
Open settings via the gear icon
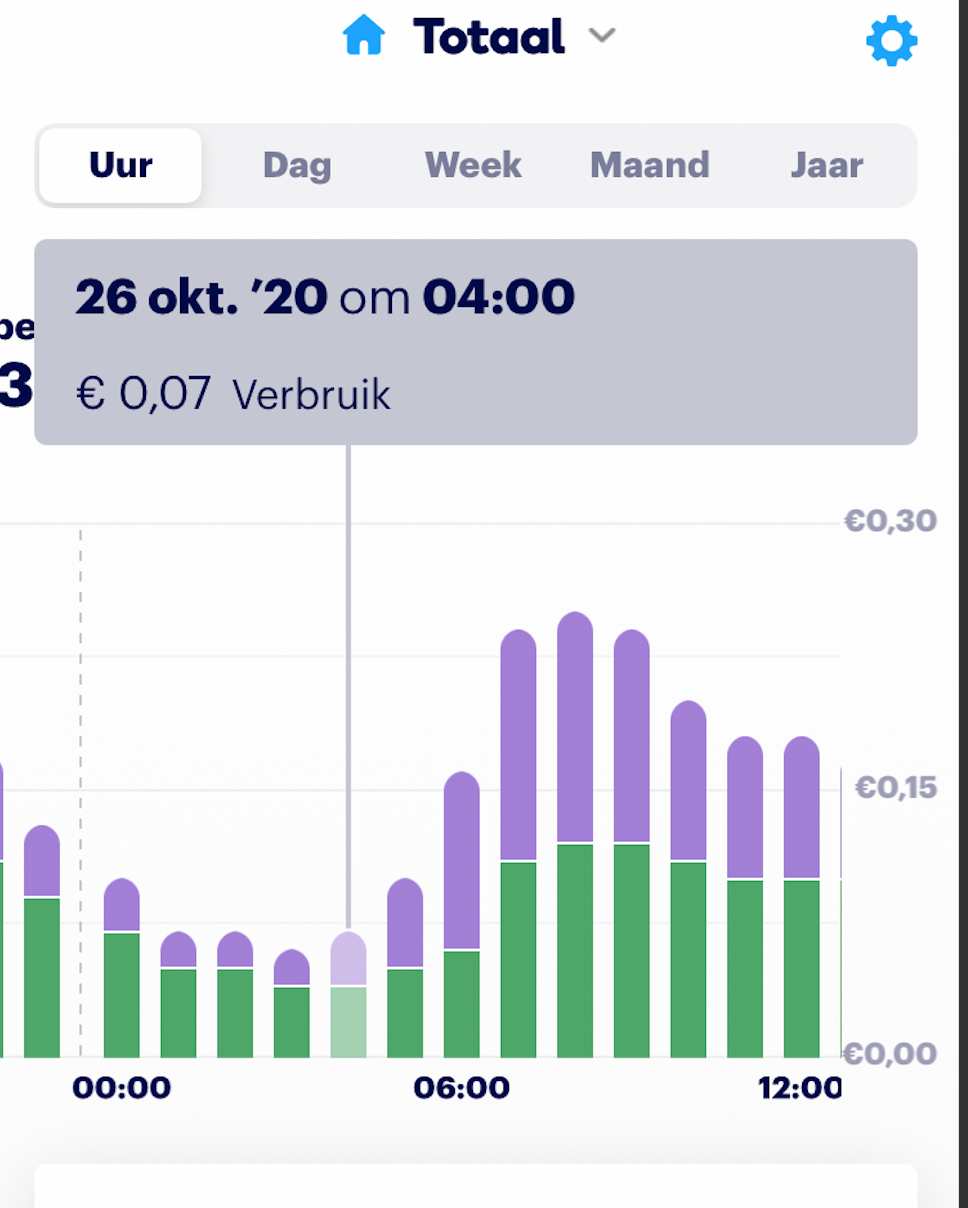[891, 41]
